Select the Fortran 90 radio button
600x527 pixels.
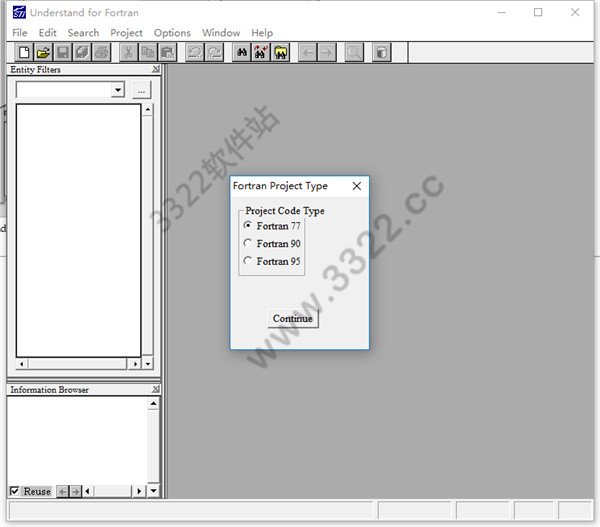248,243
